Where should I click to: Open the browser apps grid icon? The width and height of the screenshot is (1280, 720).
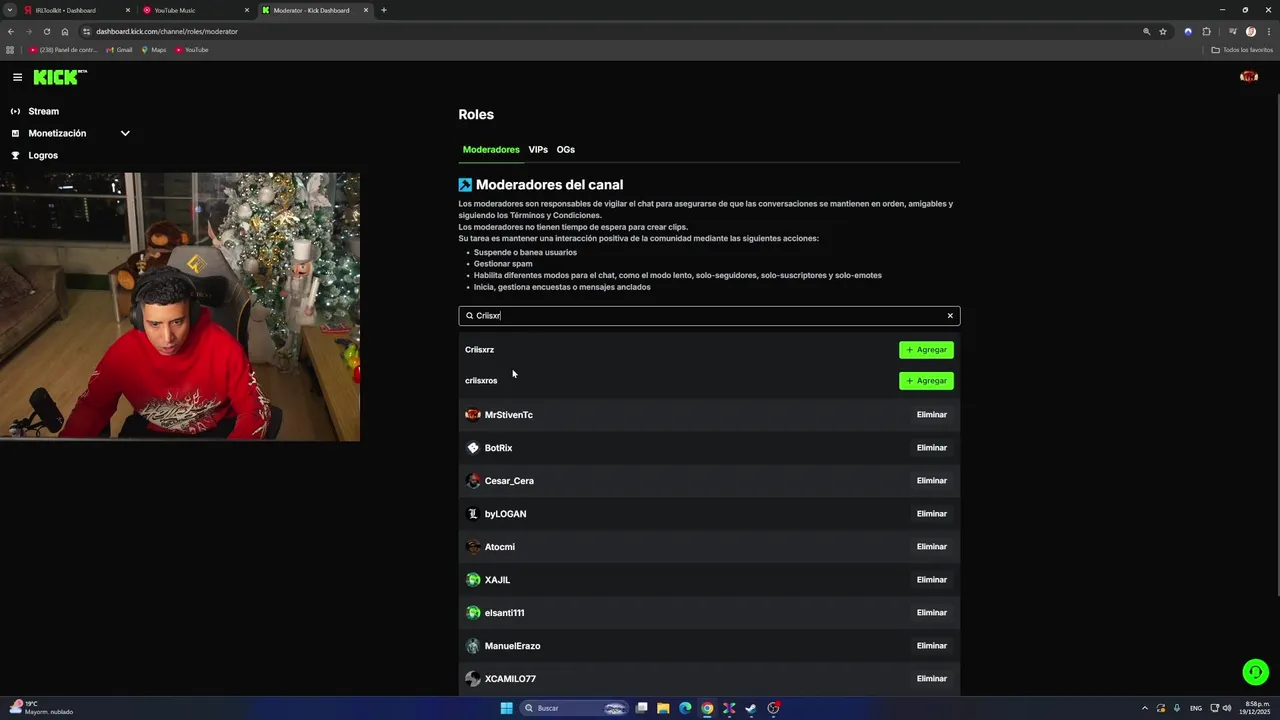pyautogui.click(x=10, y=50)
